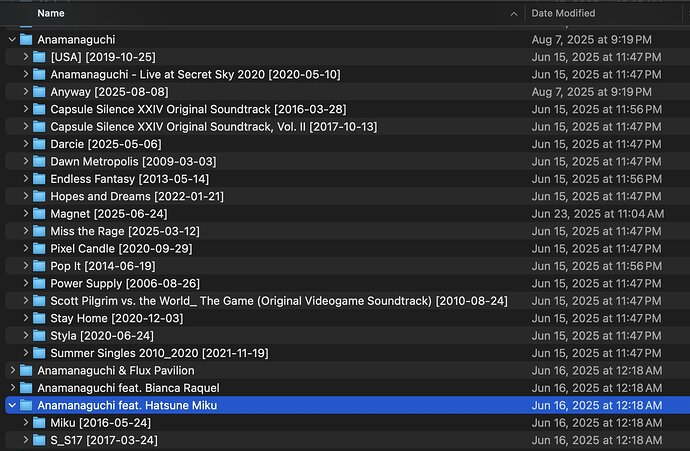Expand Darcie [2025-05-06] disclosure chevron

tap(26, 144)
